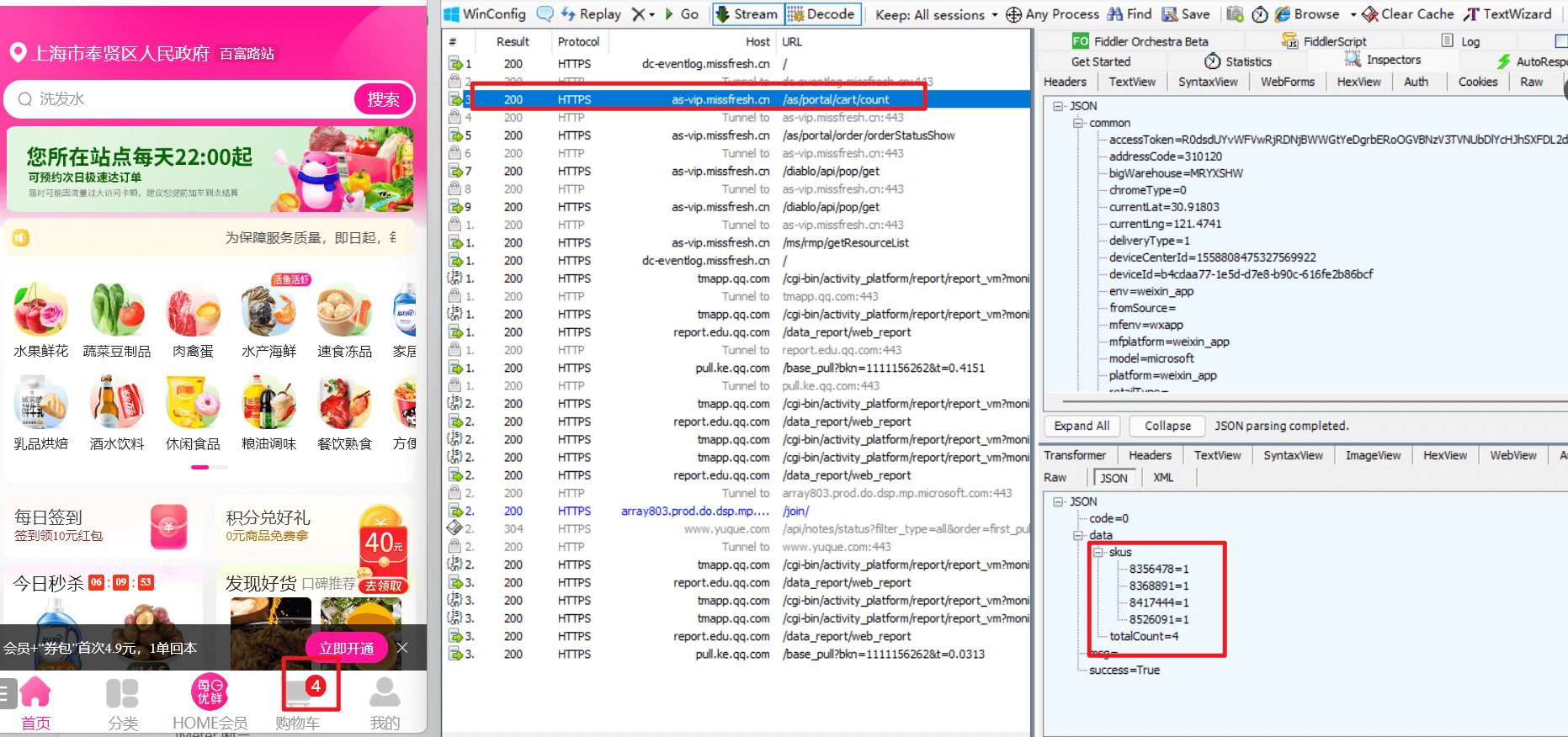Open 购物车 shopping cart tab
The height and width of the screenshot is (737, 1568).
click(298, 703)
